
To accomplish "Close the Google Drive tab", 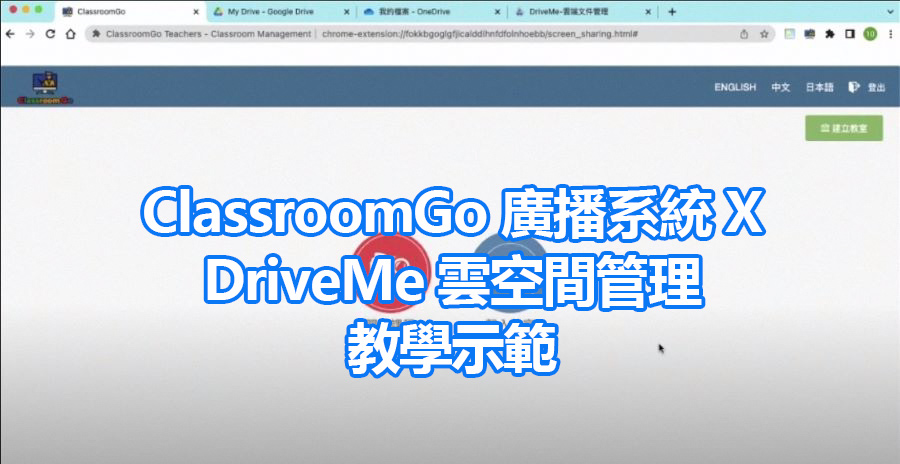I will point(346,11).
